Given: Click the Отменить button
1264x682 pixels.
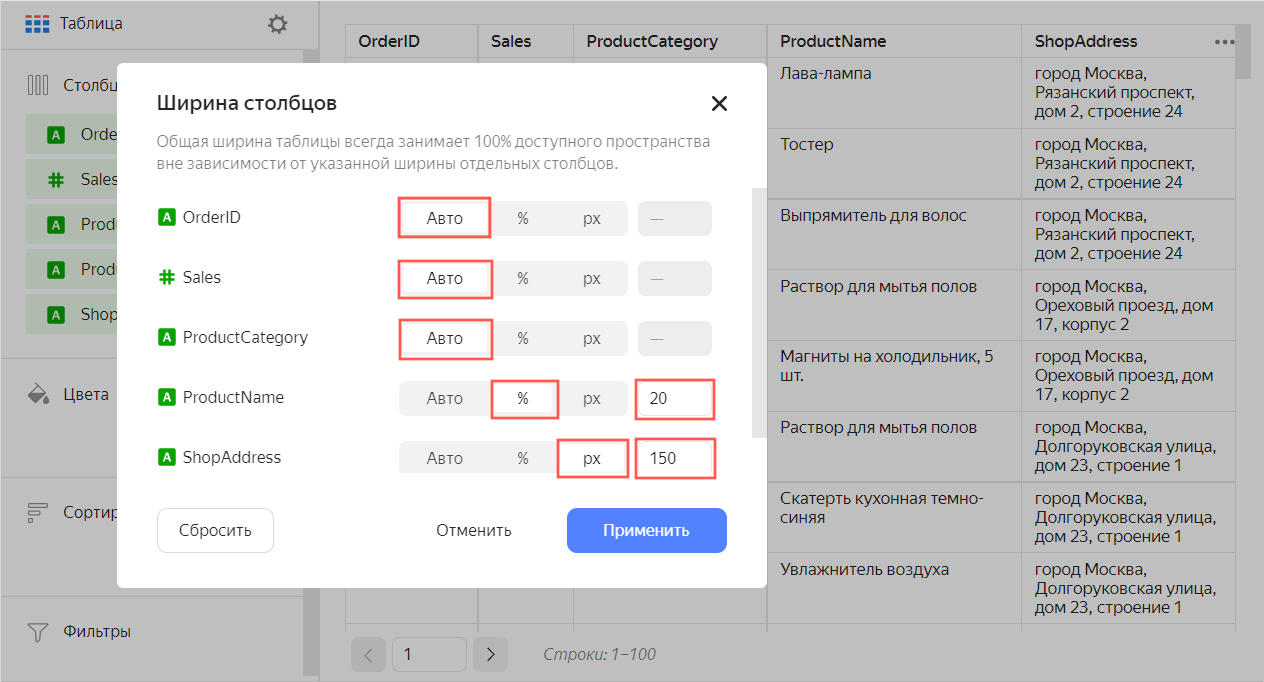Looking at the screenshot, I should [474, 530].
